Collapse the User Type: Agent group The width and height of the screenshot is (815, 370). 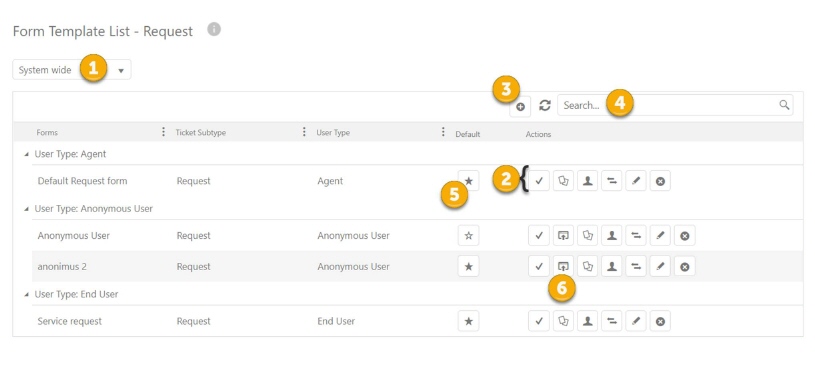pos(27,155)
